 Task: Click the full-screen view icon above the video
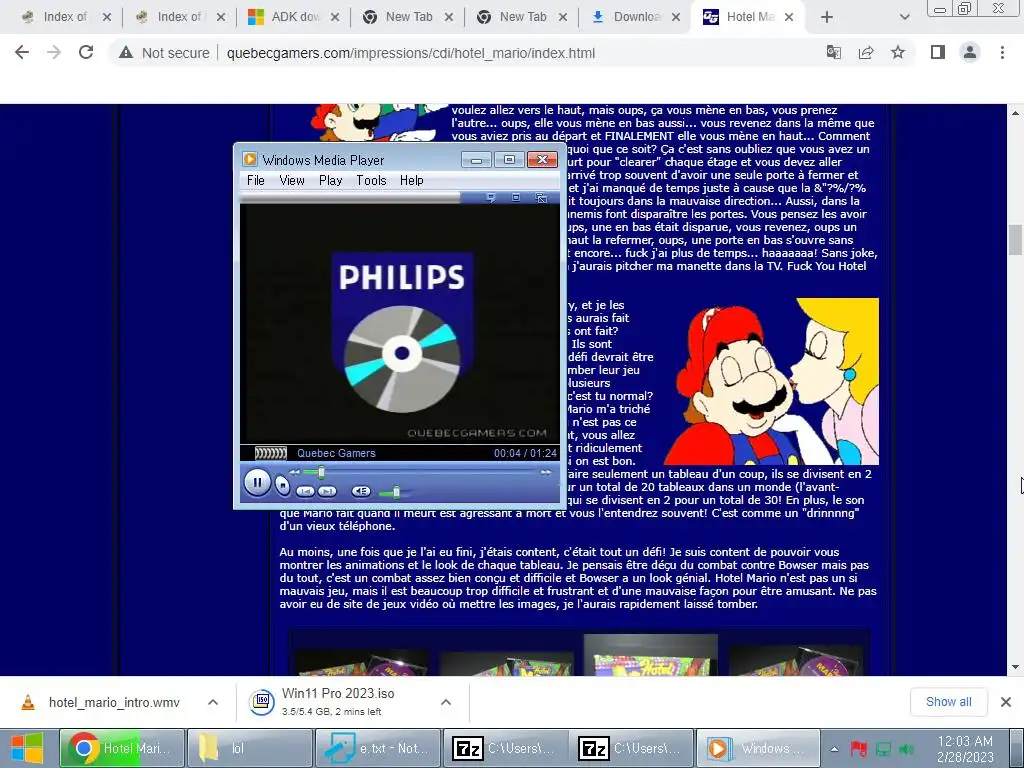tap(541, 197)
